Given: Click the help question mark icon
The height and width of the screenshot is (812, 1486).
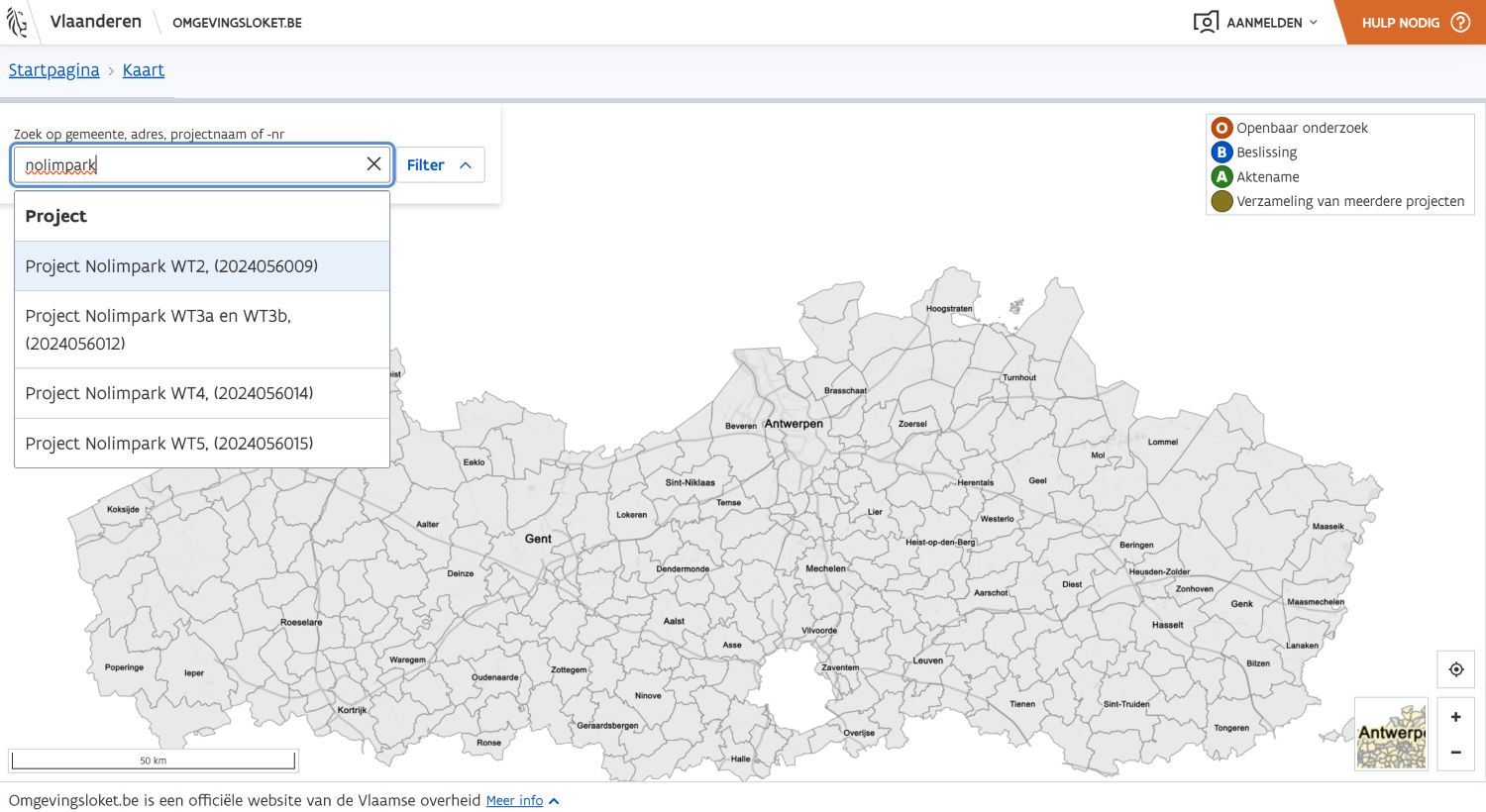Looking at the screenshot, I should [1460, 22].
